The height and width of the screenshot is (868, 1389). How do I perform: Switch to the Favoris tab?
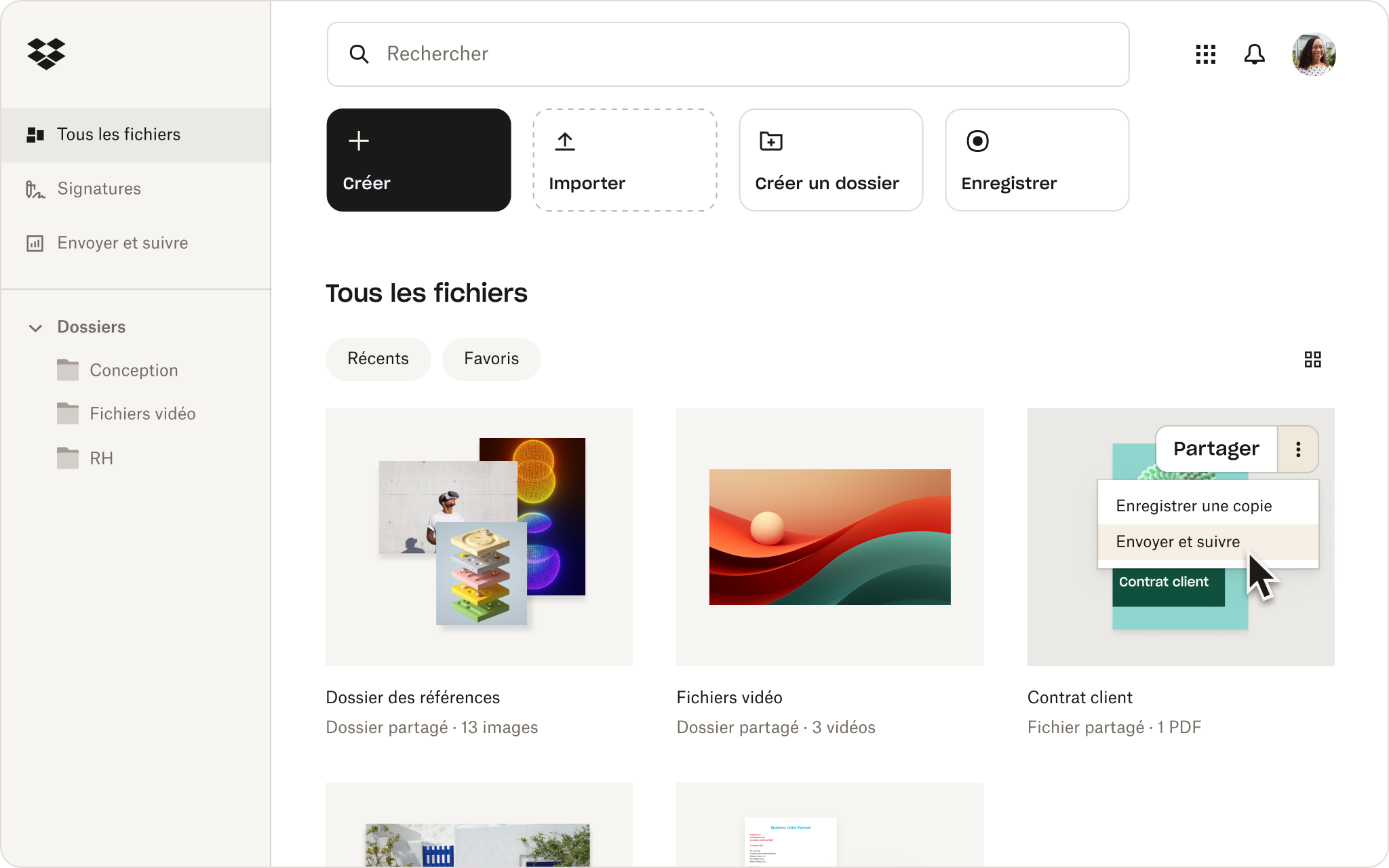click(x=490, y=358)
